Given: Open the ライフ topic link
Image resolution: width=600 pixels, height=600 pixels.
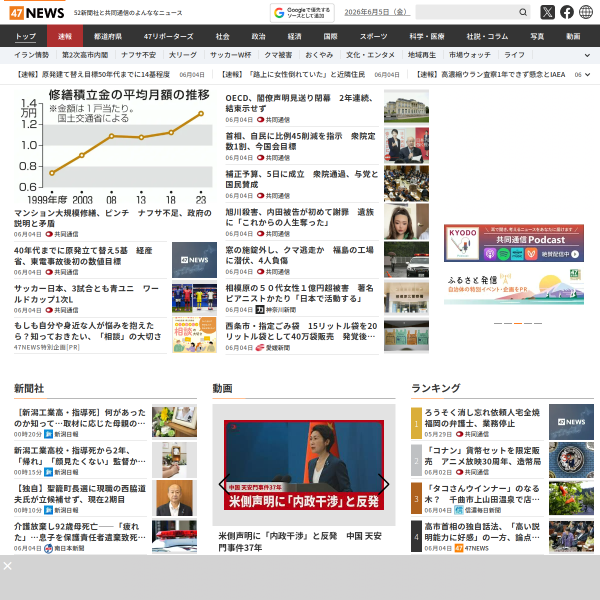Looking at the screenshot, I should tap(514, 55).
